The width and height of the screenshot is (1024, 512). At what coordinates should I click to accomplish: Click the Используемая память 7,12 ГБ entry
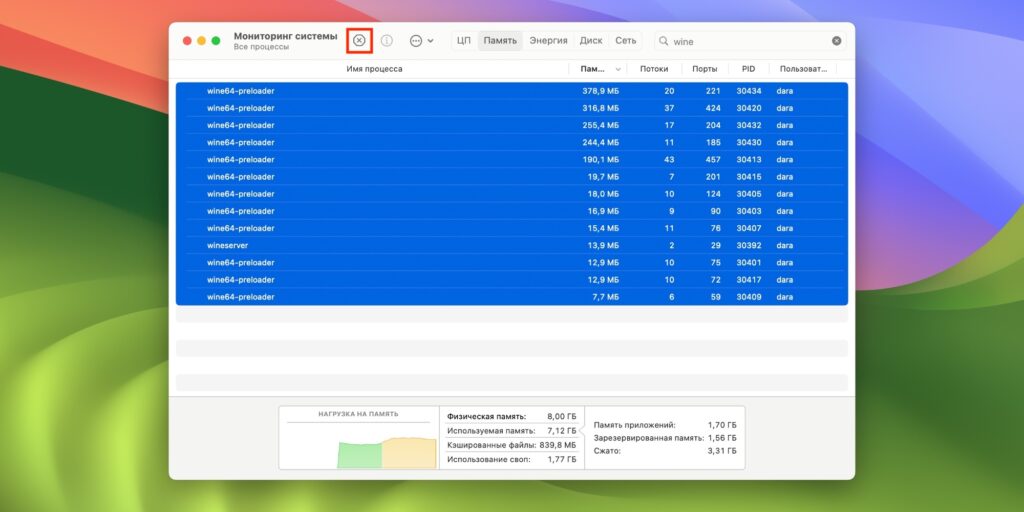511,431
